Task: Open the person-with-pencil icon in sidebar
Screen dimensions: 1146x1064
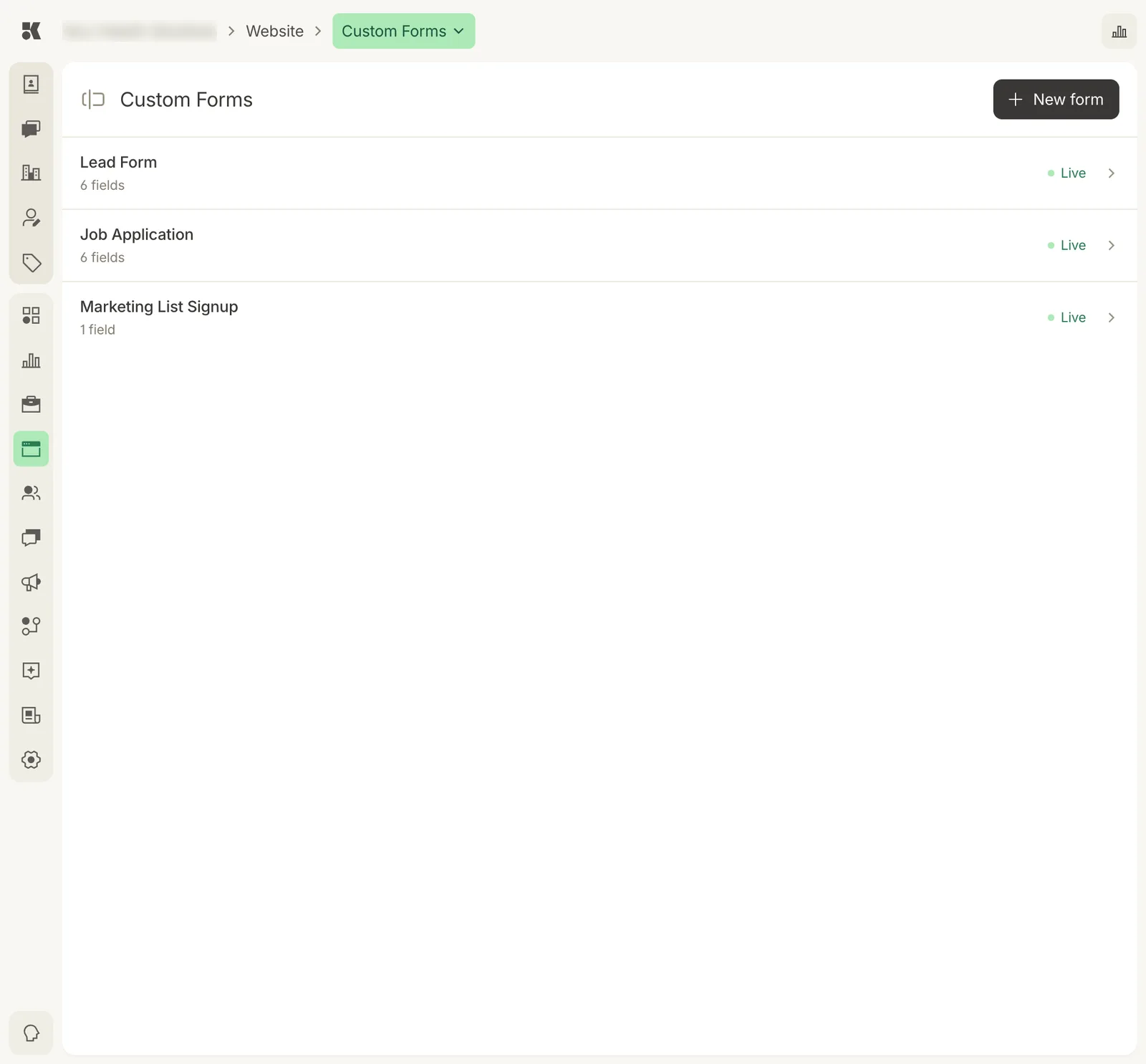Action: 31,218
